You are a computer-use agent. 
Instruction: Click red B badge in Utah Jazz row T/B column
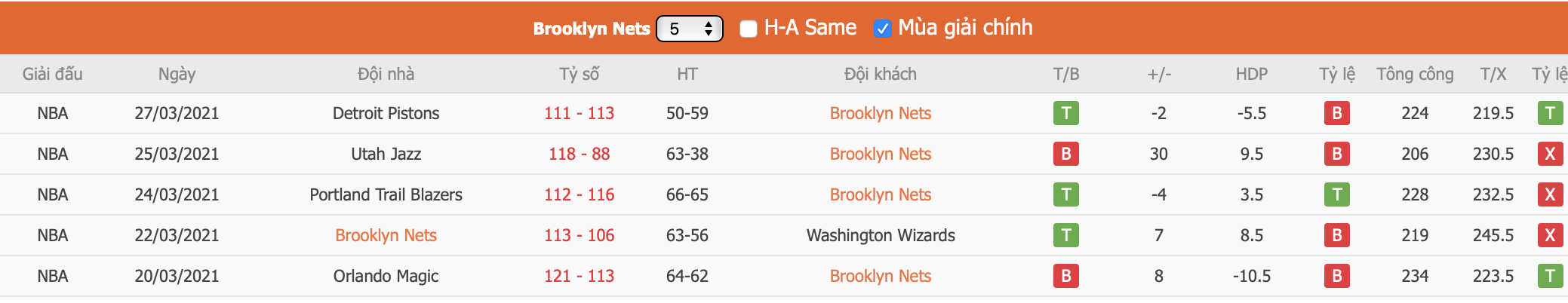(1065, 154)
